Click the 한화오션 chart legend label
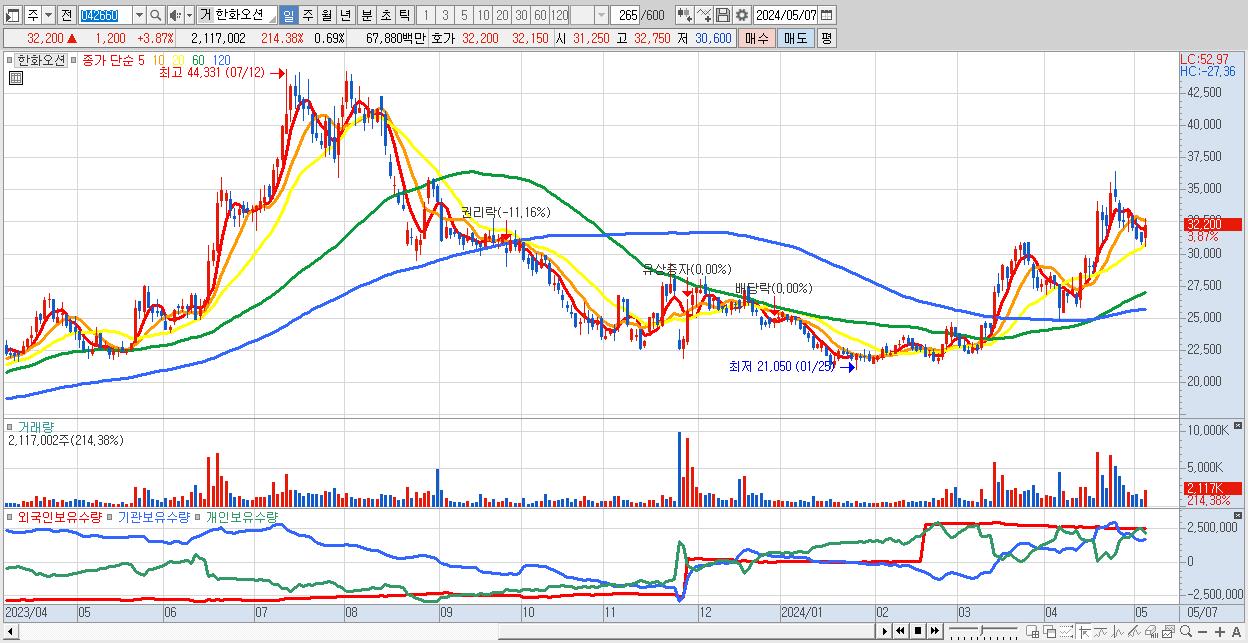The width and height of the screenshot is (1248, 643). coord(41,60)
